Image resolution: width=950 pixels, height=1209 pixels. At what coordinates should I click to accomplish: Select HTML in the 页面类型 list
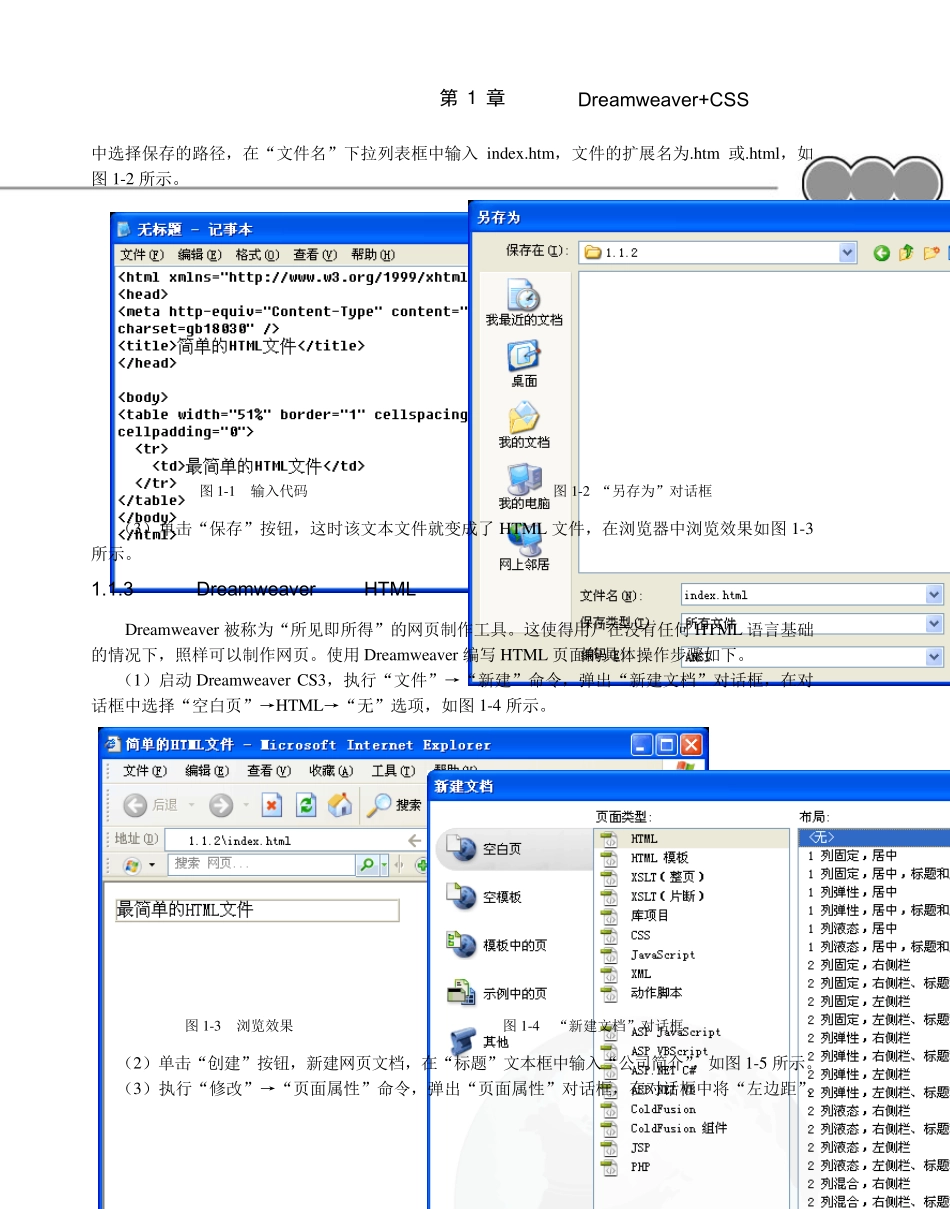click(x=692, y=838)
